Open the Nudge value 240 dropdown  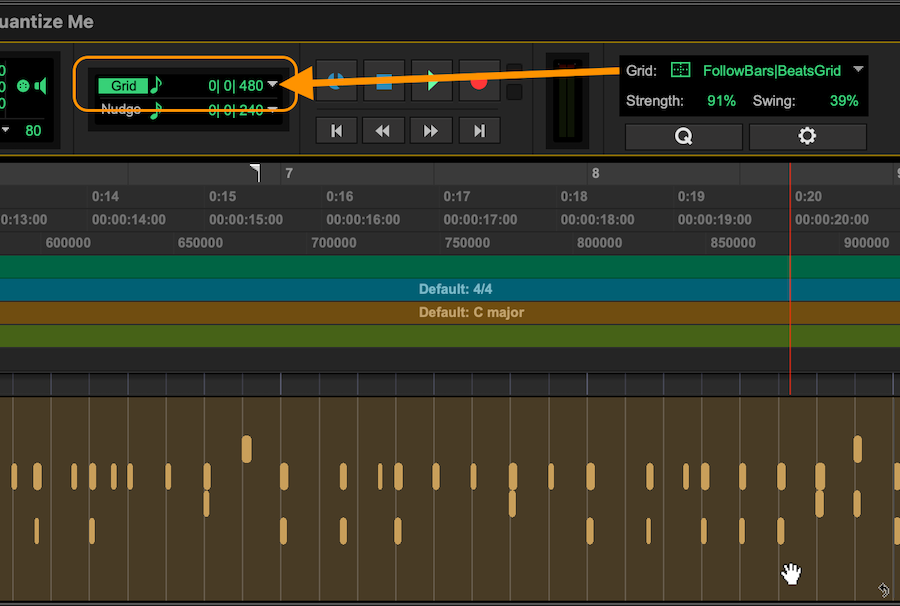pos(272,110)
